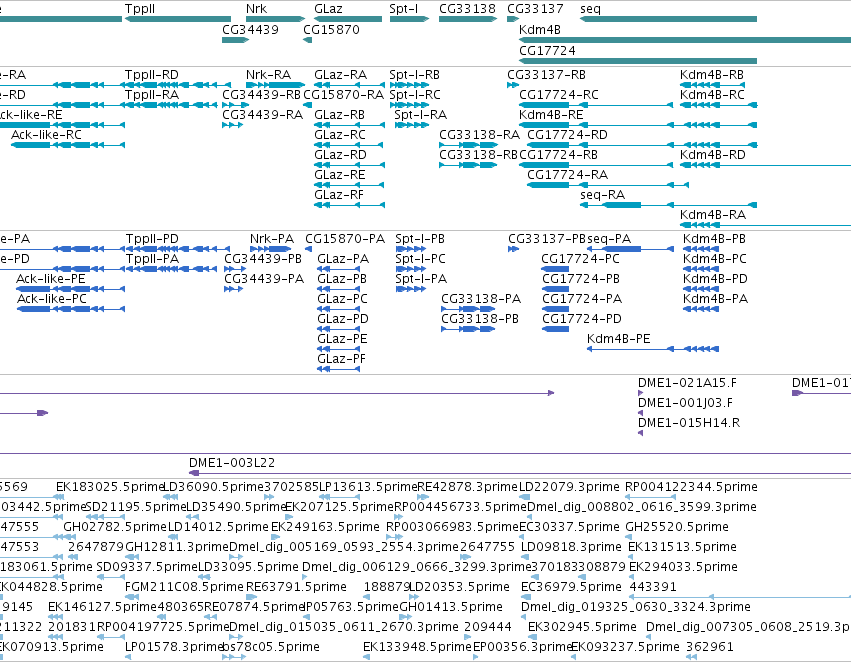Click the Spt-I gene label
Screen dimensions: 851x662
[404, 9]
